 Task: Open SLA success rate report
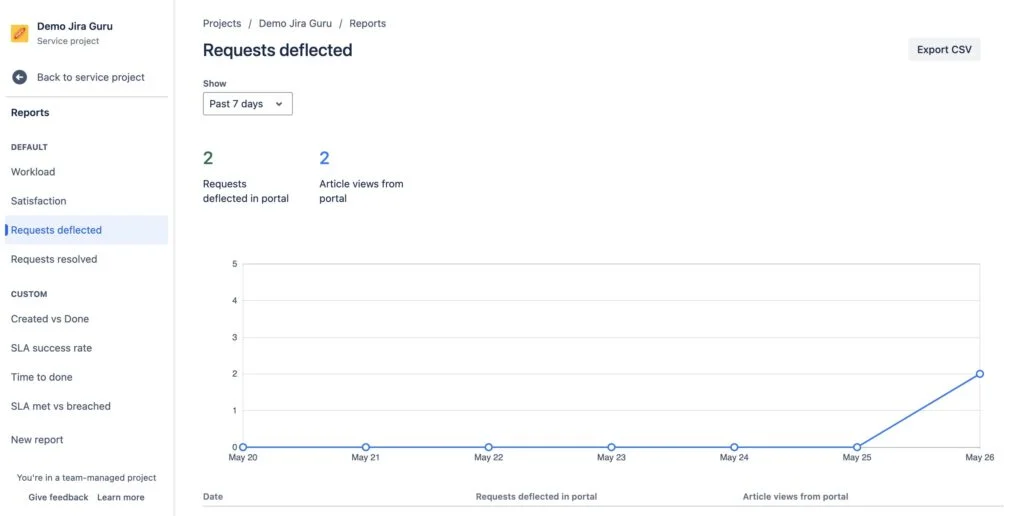tap(51, 348)
